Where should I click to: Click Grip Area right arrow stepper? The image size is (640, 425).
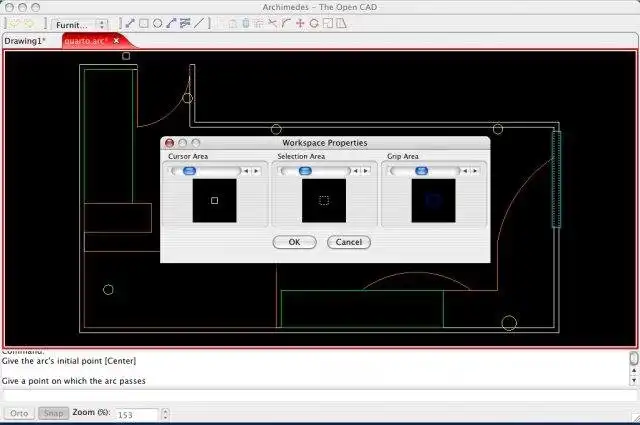475,171
